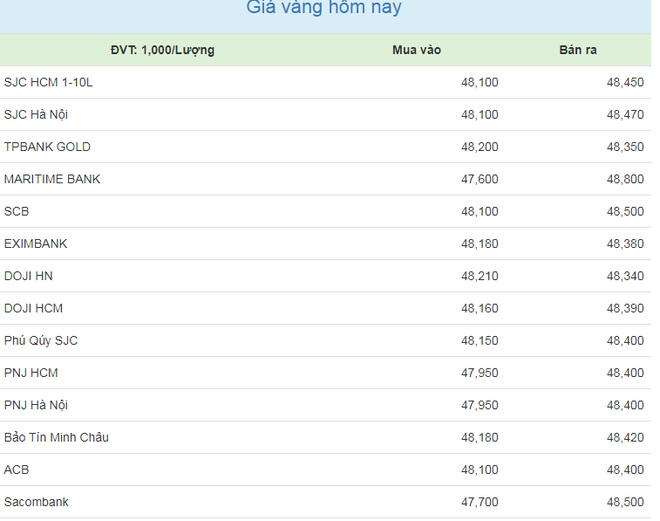660x521 pixels.
Task: Click the TPBANK GOLD row label
Action: pos(47,147)
